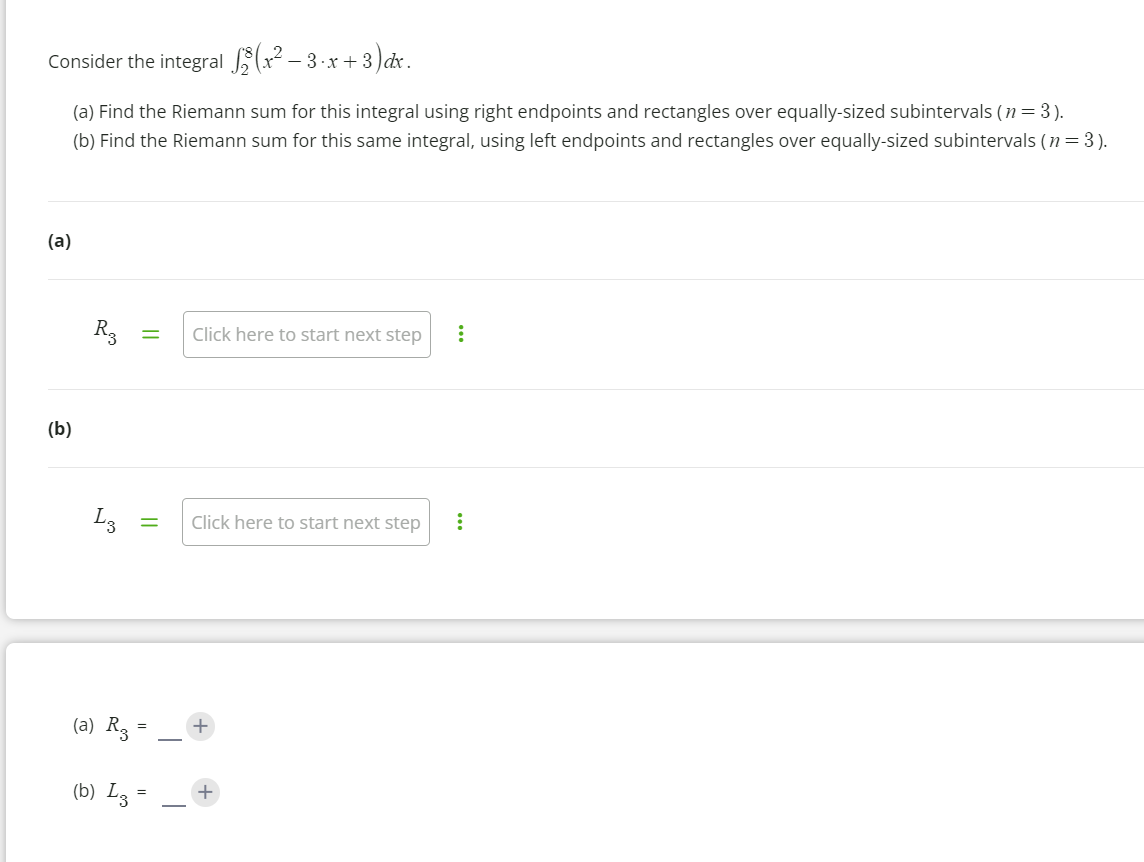Click the plus icon next to answer (b) L₃

coord(205,792)
